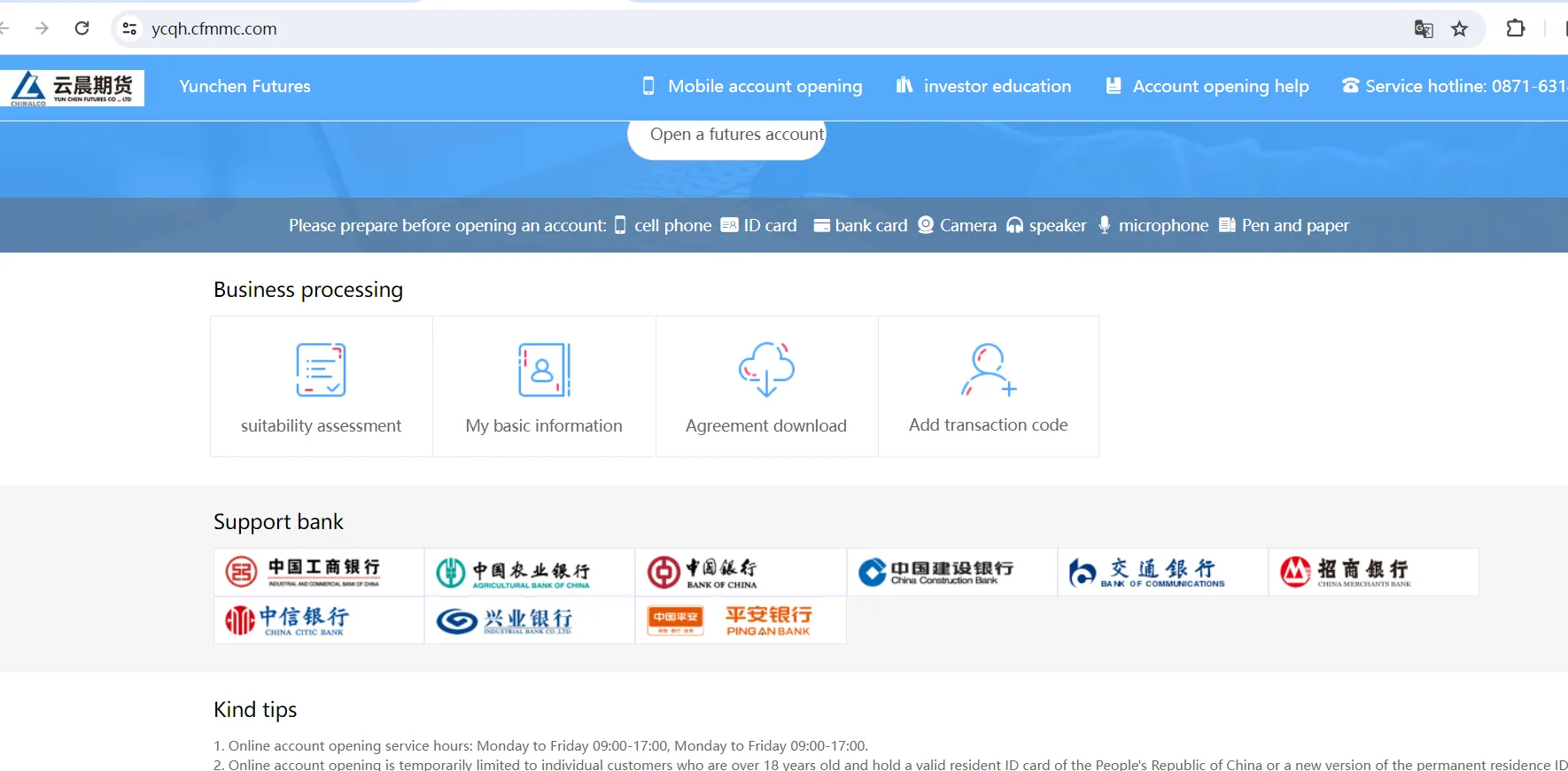Click the Pen and paper icon
1568x771 pixels.
coord(1227,225)
